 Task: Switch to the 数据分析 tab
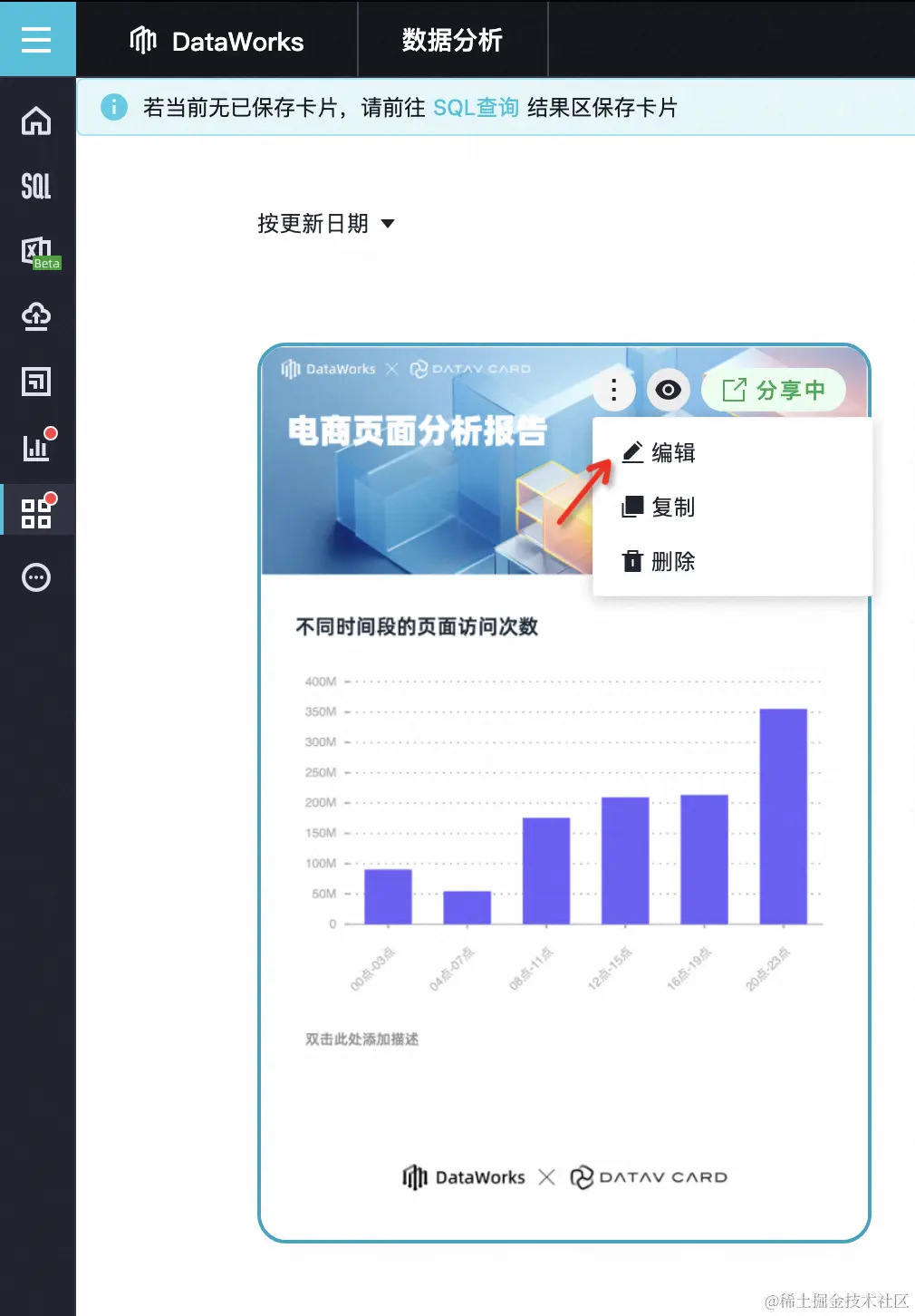[x=452, y=40]
